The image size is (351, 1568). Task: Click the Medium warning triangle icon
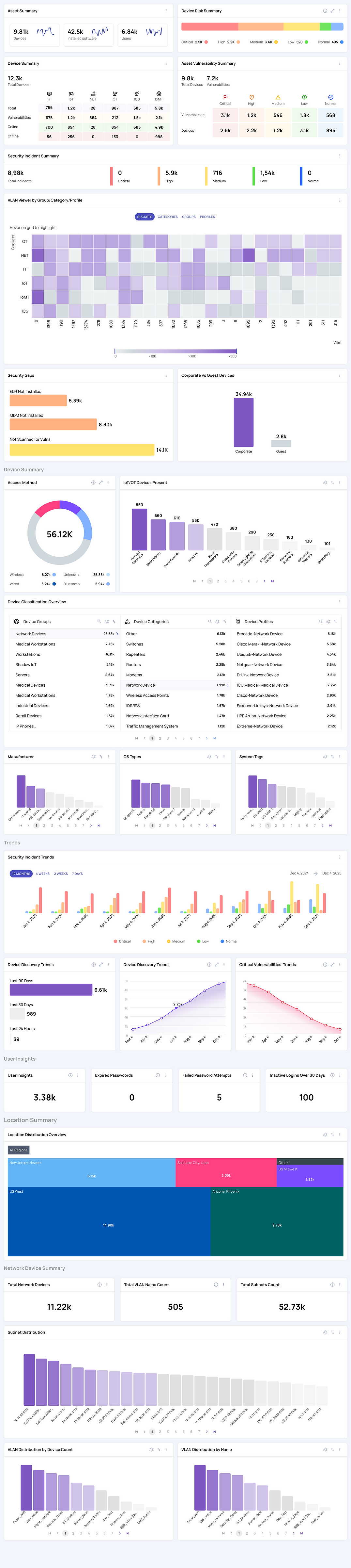coord(278,97)
